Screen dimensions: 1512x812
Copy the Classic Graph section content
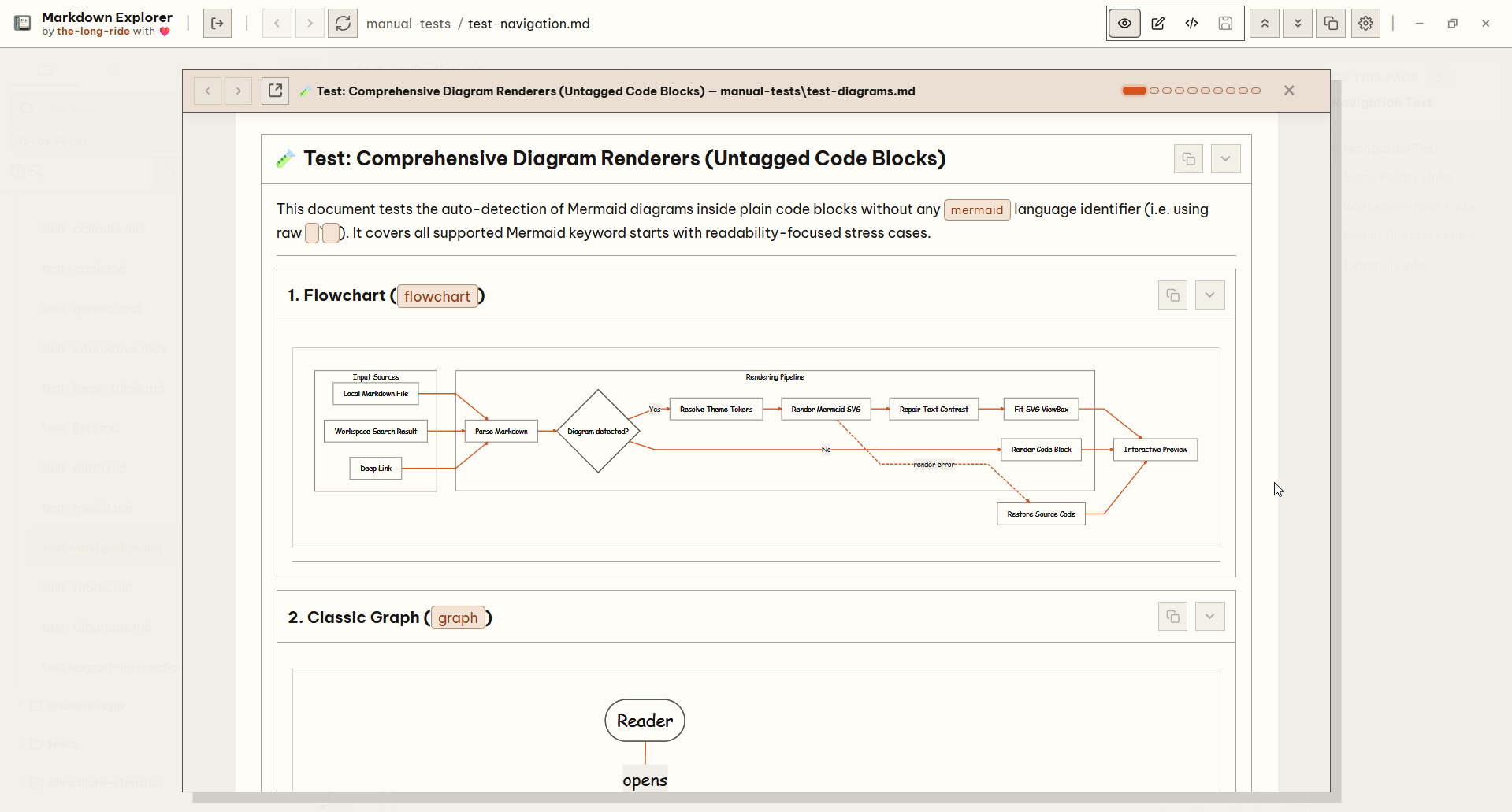[x=1172, y=617]
